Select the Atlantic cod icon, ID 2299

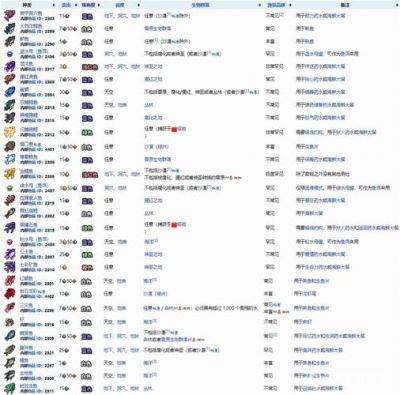click(10, 29)
